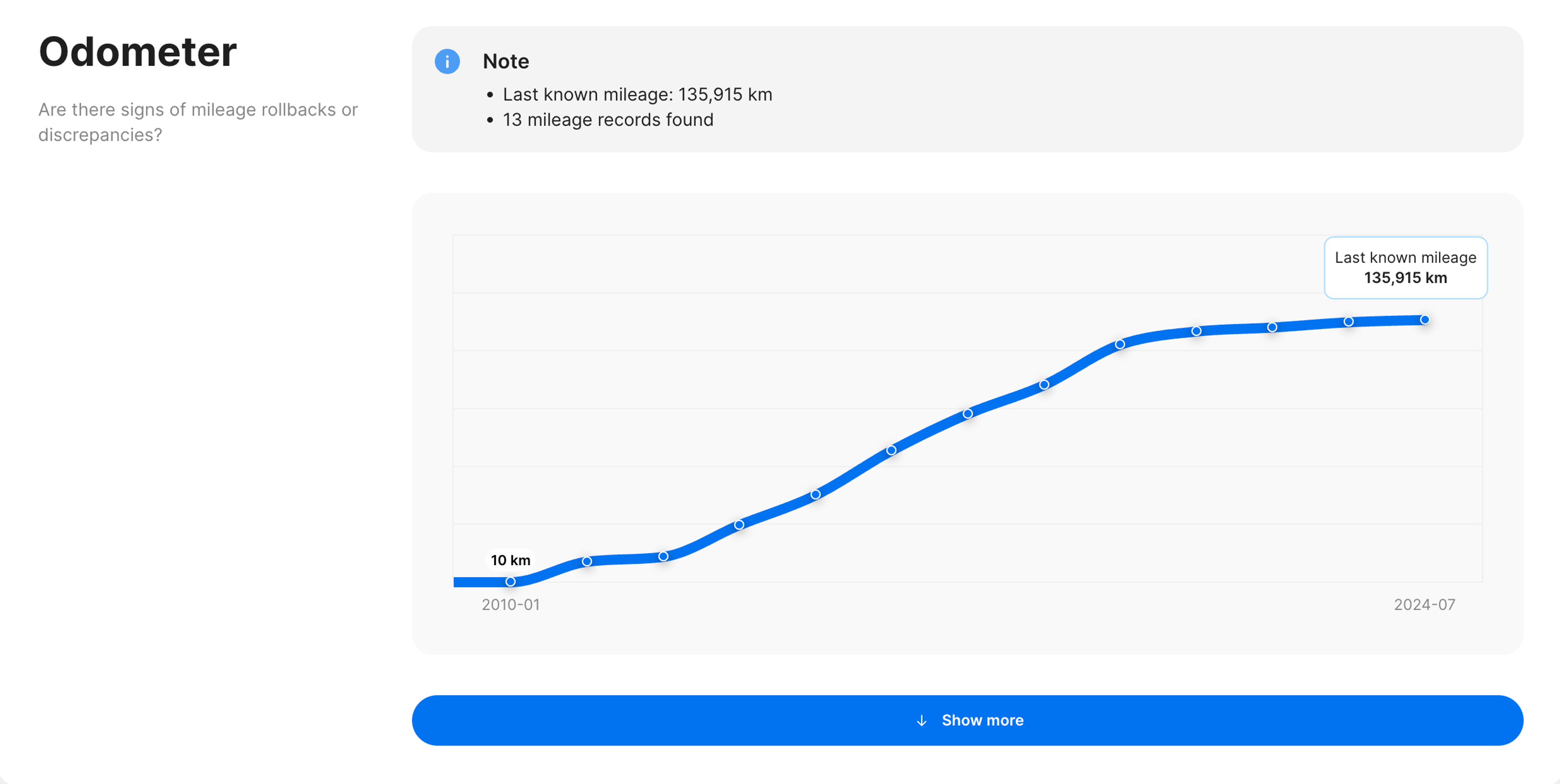Image resolution: width=1560 pixels, height=784 pixels.
Task: Click the Odometer section heading
Action: (x=137, y=52)
